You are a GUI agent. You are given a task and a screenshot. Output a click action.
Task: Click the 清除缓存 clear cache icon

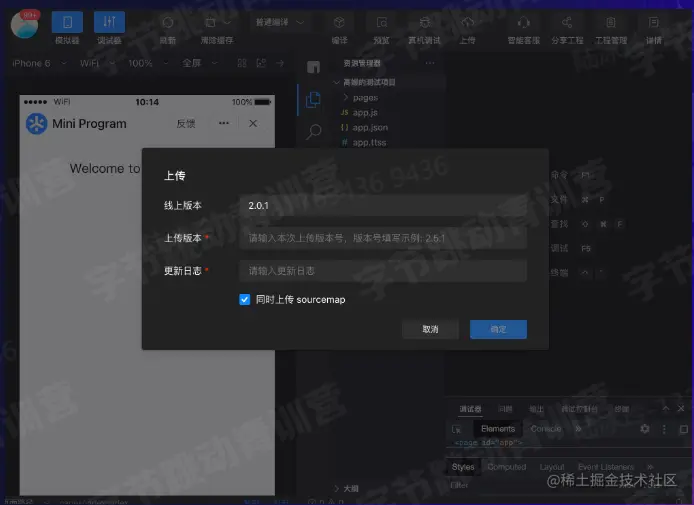coord(211,22)
